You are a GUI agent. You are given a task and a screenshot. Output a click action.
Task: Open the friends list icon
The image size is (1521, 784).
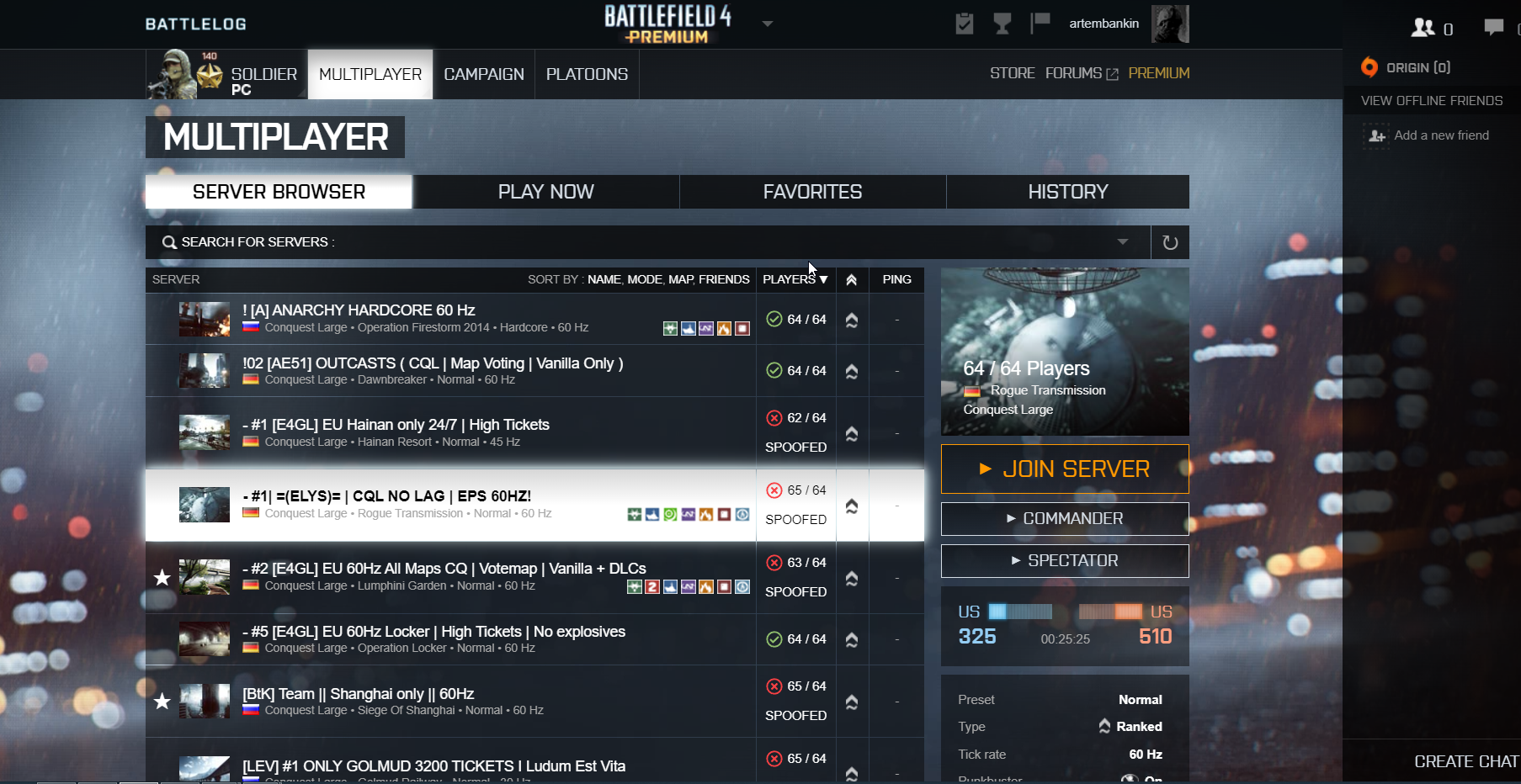pyautogui.click(x=1423, y=28)
